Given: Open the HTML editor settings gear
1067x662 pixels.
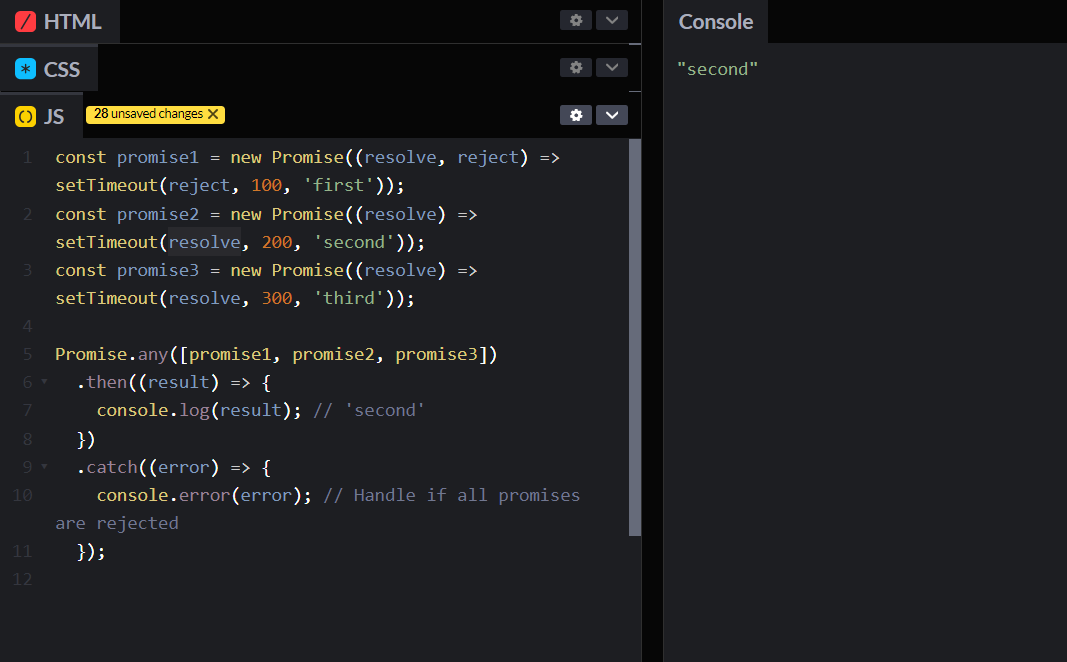Looking at the screenshot, I should (x=576, y=20).
